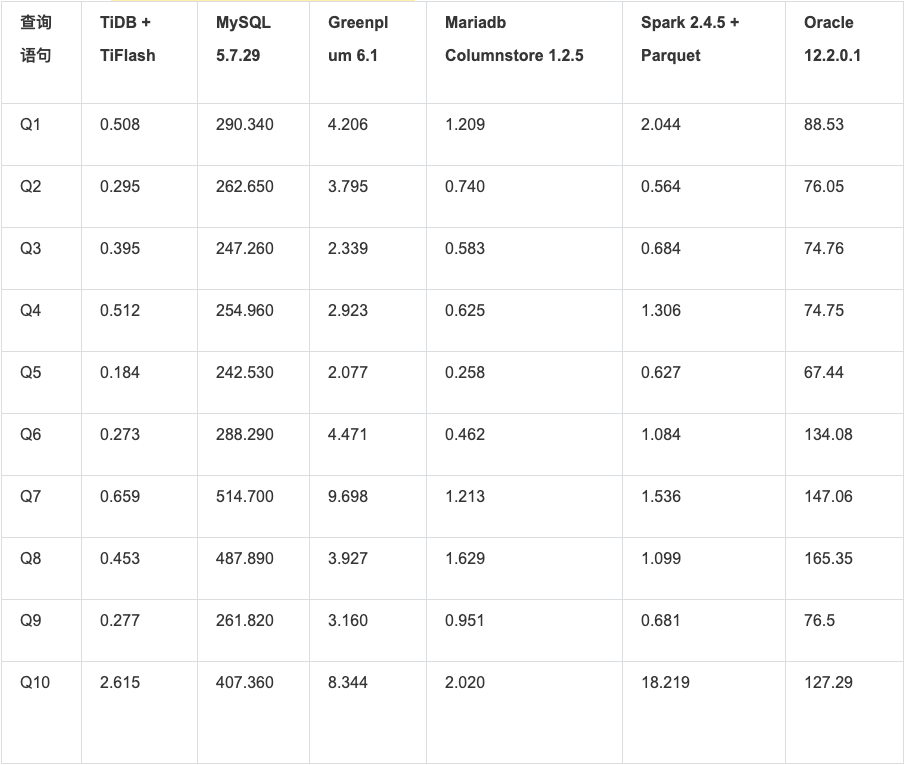The height and width of the screenshot is (765, 905).
Task: Select the Q10 row label
Action: coord(35,683)
